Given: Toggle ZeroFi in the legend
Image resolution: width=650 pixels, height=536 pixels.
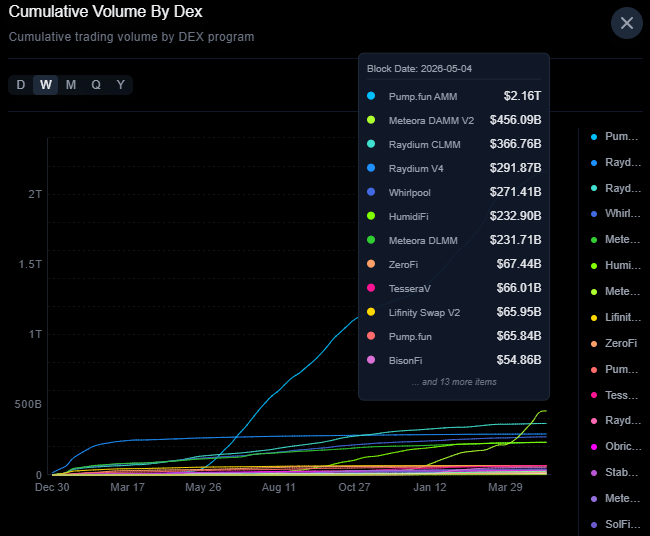Looking at the screenshot, I should pos(614,343).
